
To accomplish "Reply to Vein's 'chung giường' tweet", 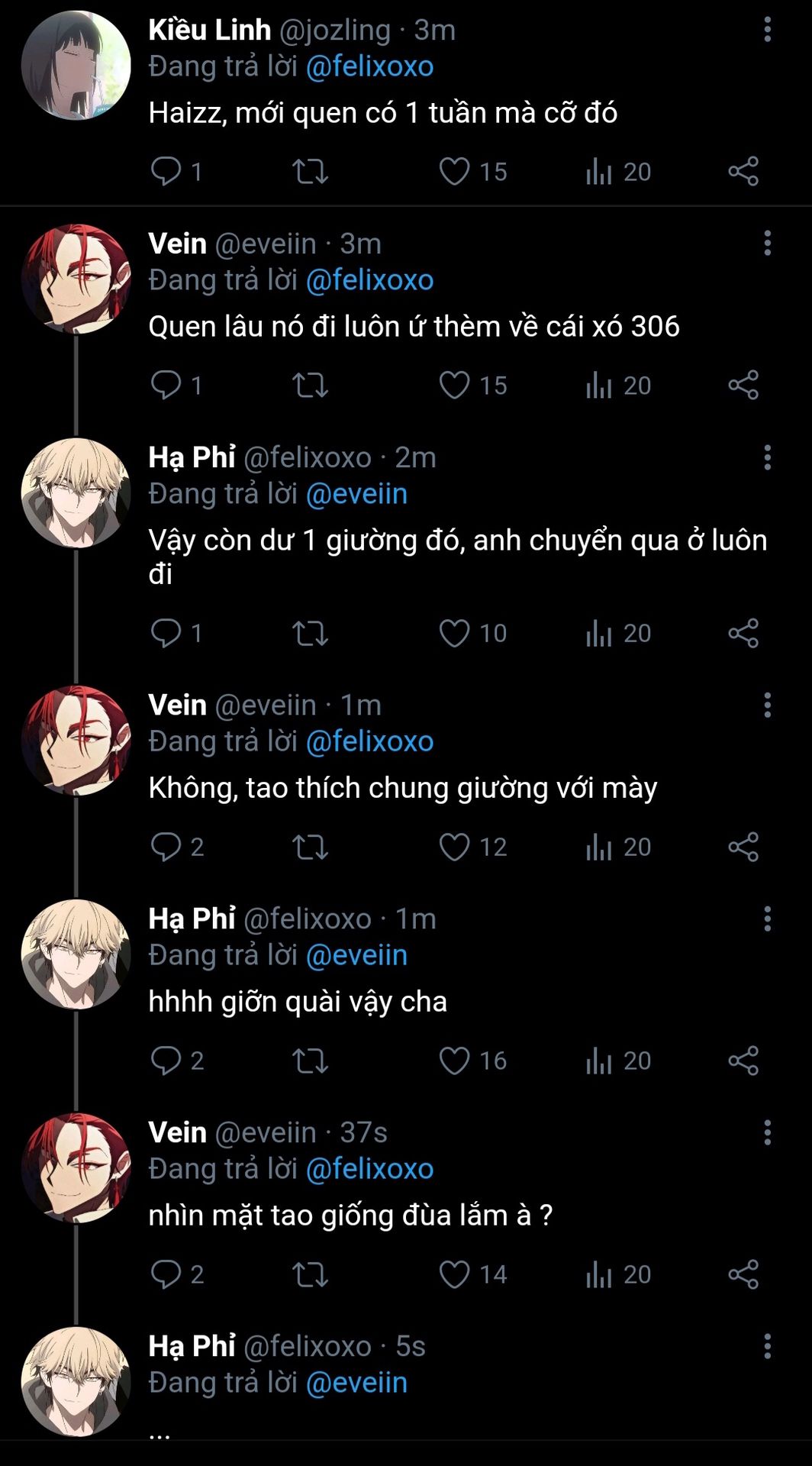I will [166, 847].
